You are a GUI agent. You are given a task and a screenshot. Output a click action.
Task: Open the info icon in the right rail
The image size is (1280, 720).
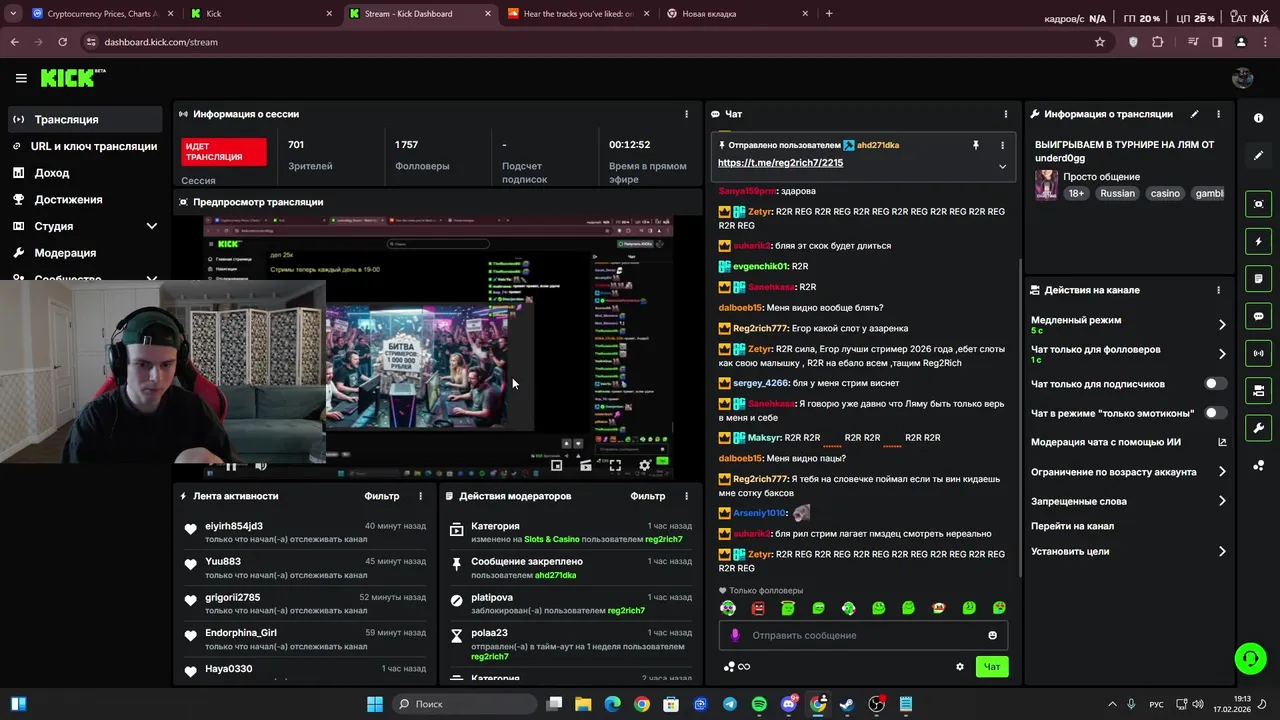1258,118
